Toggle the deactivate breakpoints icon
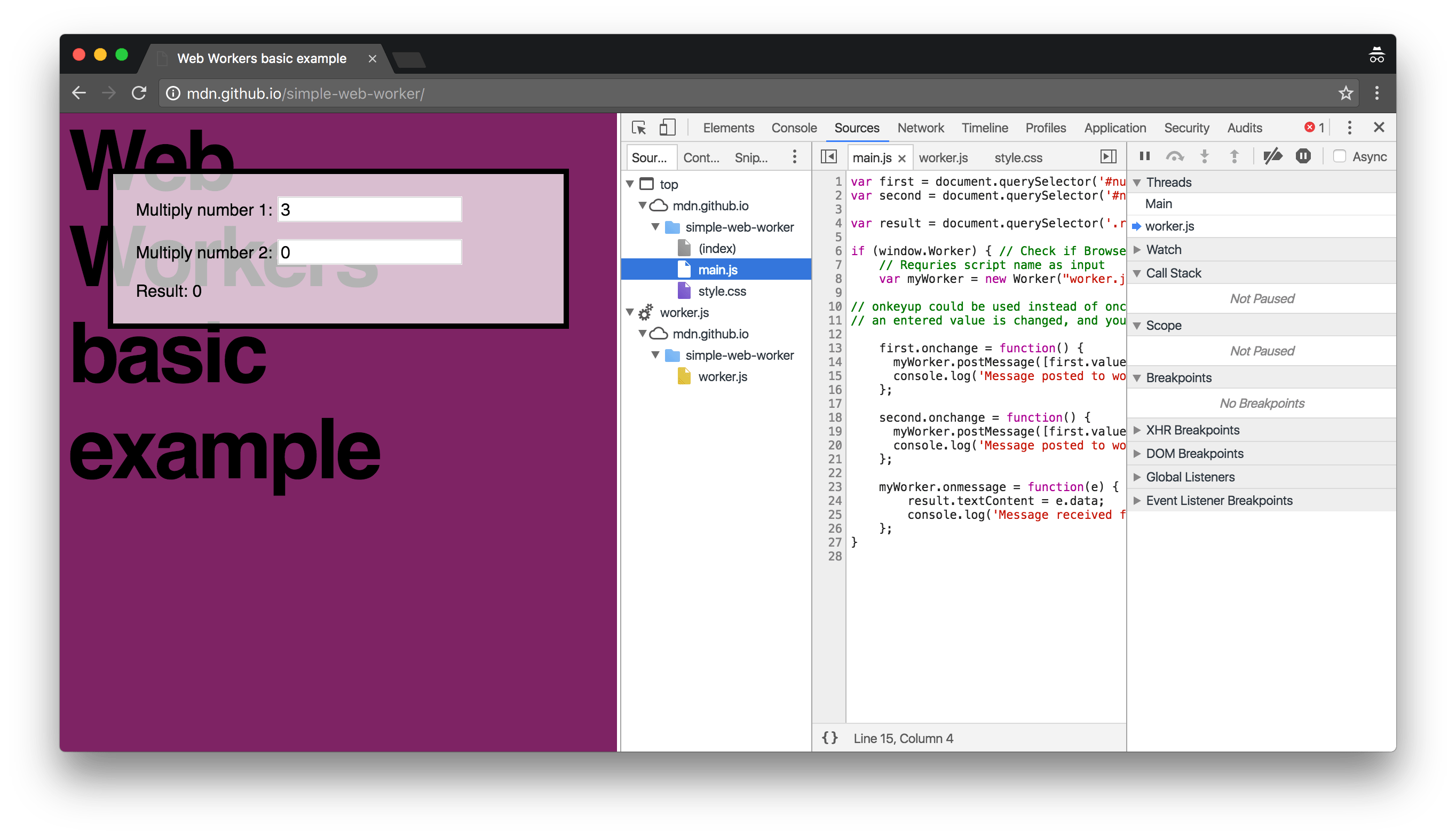This screenshot has width=1456, height=837. pos(1272,156)
